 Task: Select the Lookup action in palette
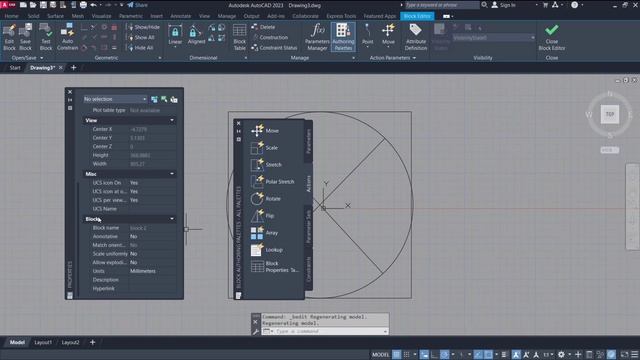point(267,250)
